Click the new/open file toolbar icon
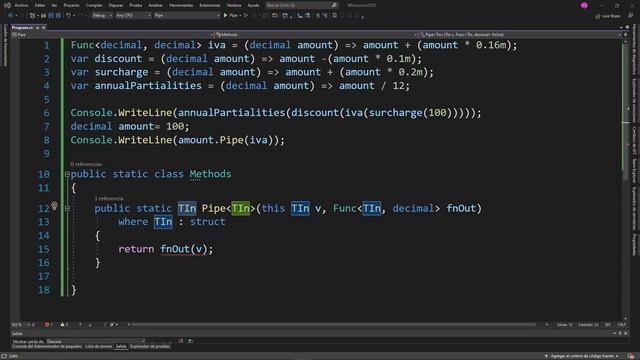The height and width of the screenshot is (360, 640). [x=32, y=16]
